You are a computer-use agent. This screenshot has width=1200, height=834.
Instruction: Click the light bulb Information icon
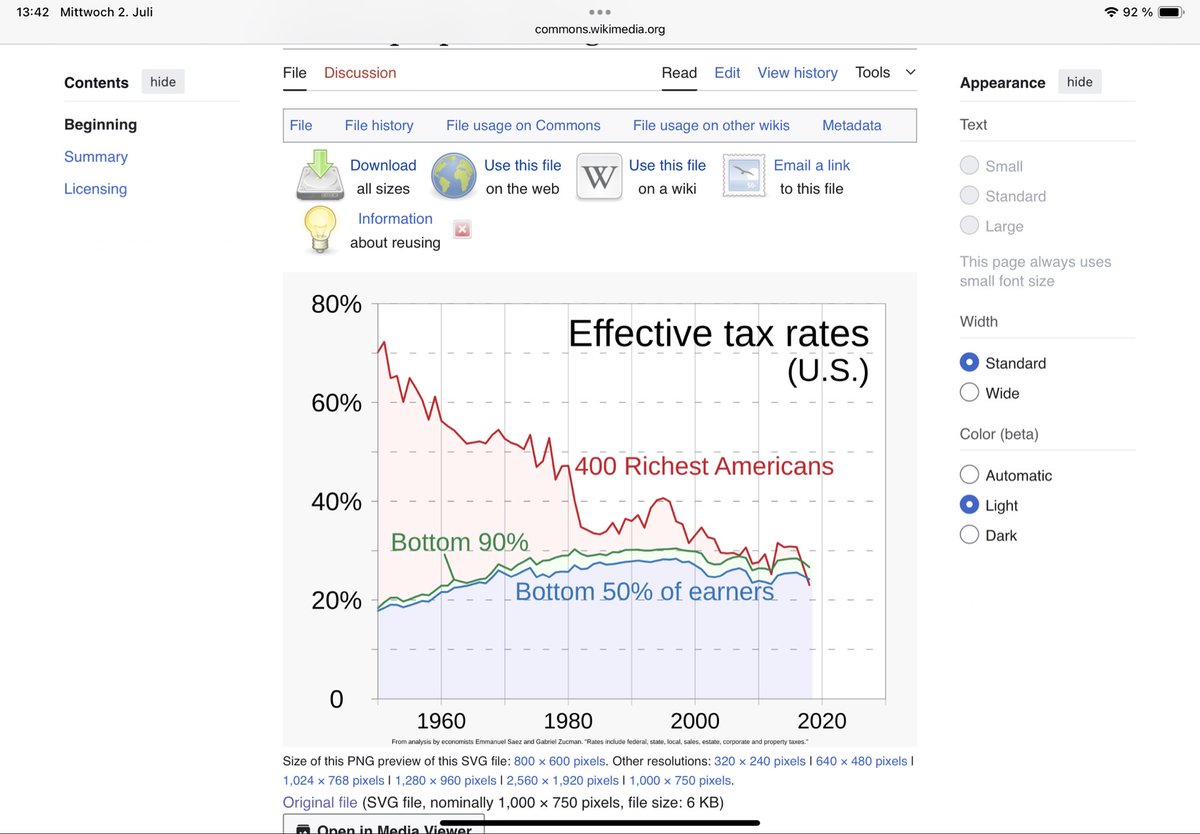pos(320,229)
